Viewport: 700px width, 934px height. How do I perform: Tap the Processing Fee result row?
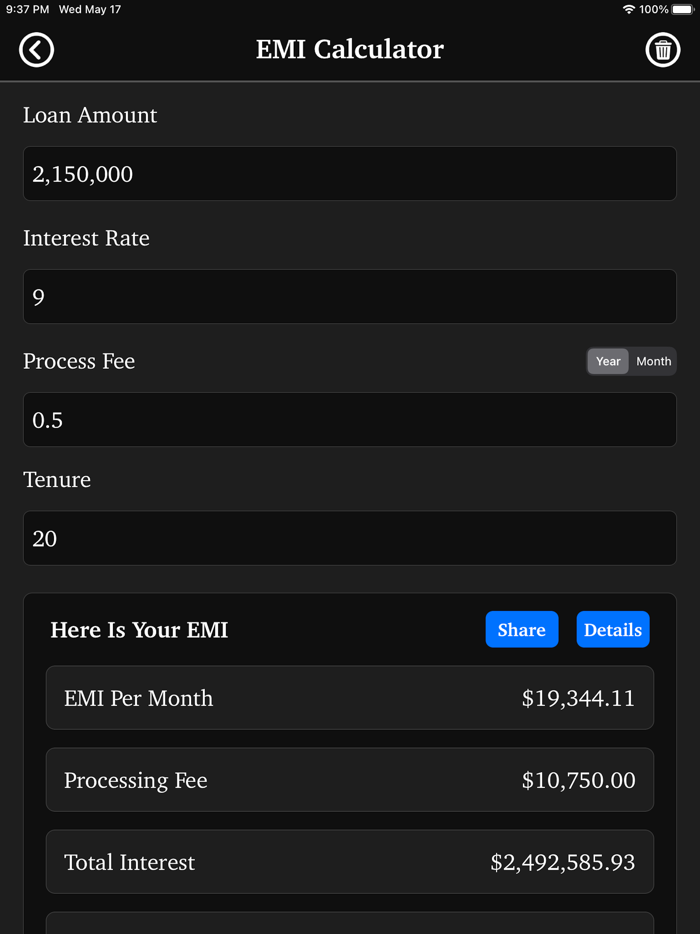350,780
